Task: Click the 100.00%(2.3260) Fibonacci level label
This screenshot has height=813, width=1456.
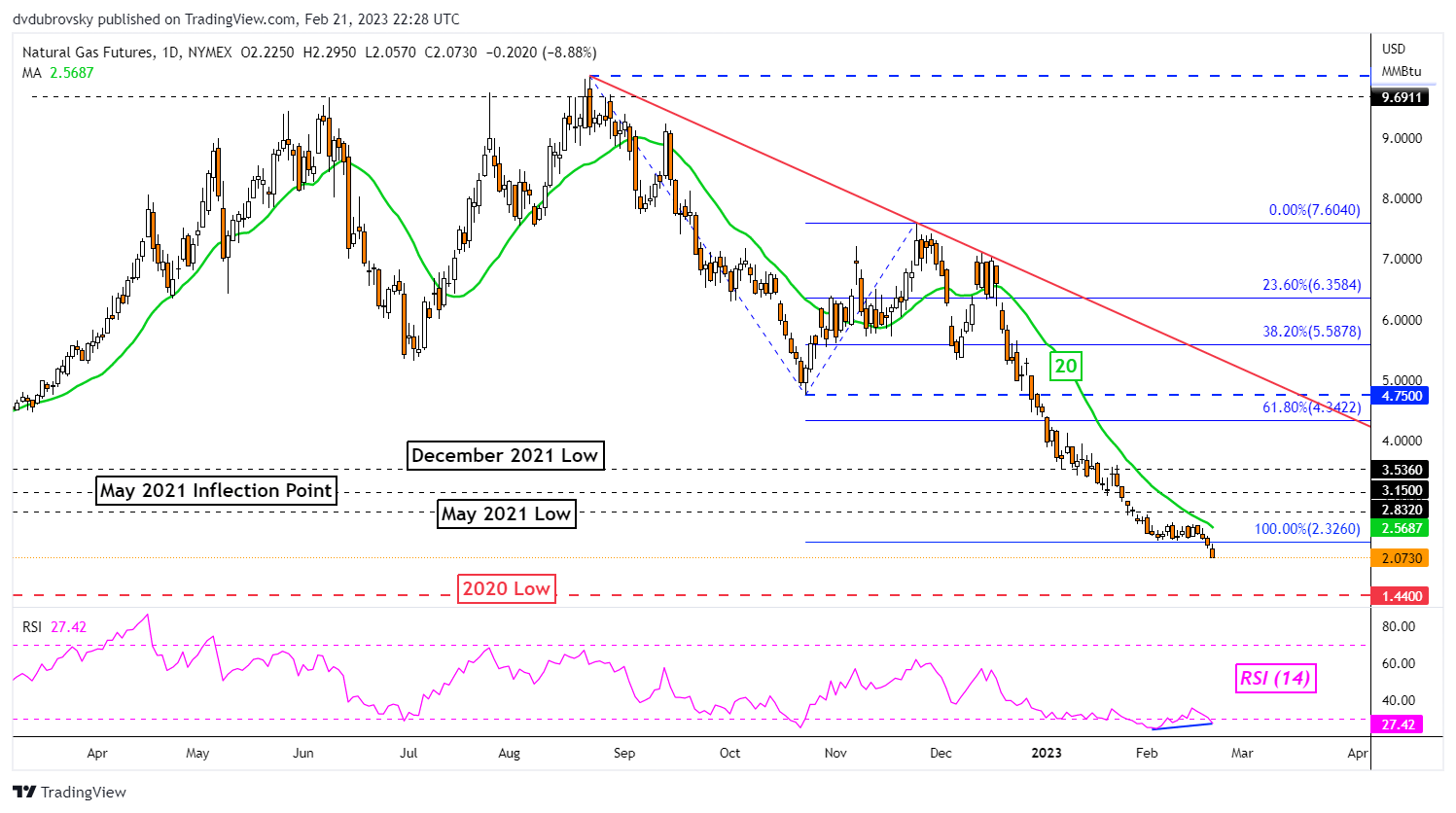Action: pos(1307,529)
